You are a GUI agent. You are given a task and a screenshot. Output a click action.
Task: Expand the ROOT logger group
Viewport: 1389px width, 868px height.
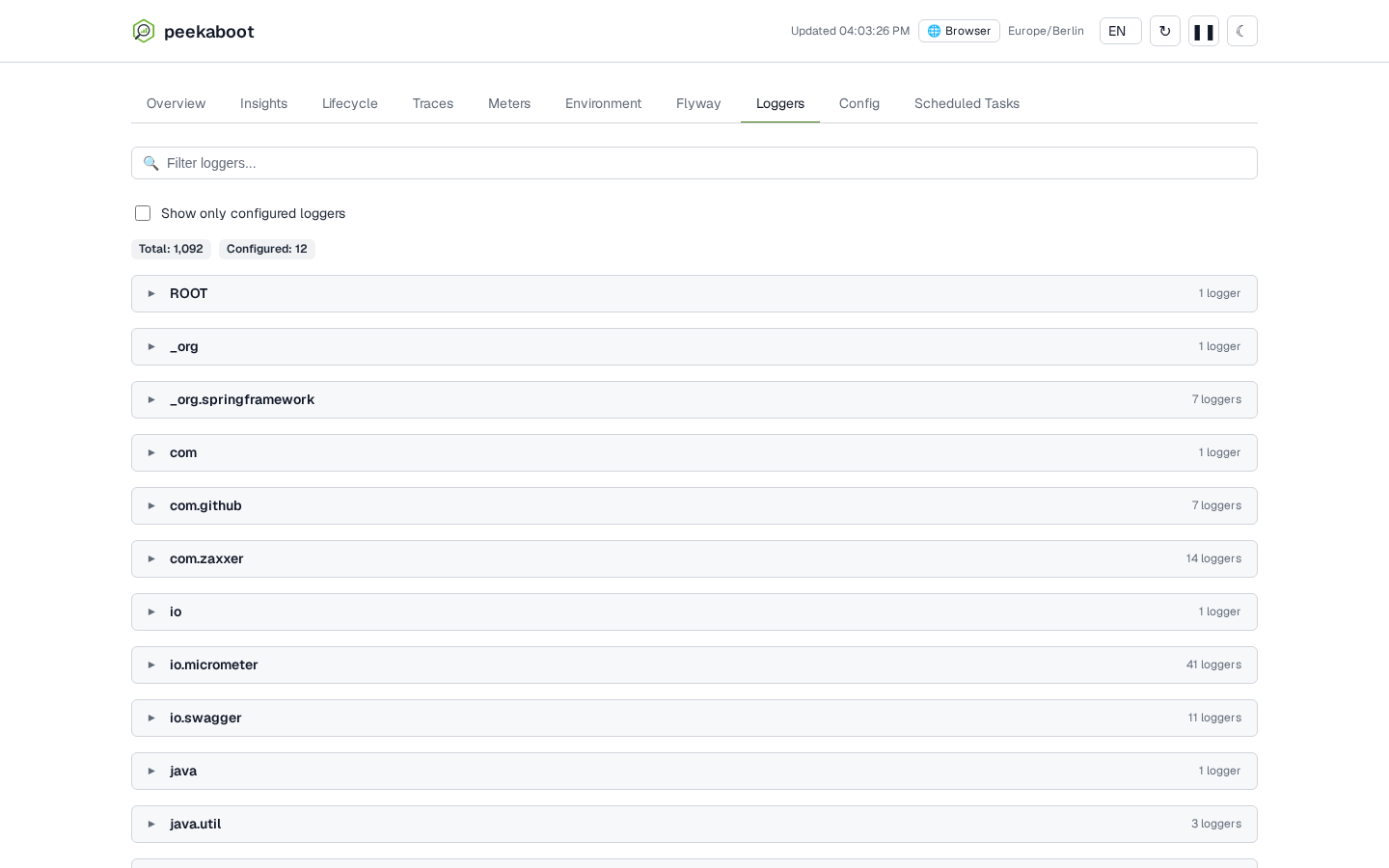point(694,293)
